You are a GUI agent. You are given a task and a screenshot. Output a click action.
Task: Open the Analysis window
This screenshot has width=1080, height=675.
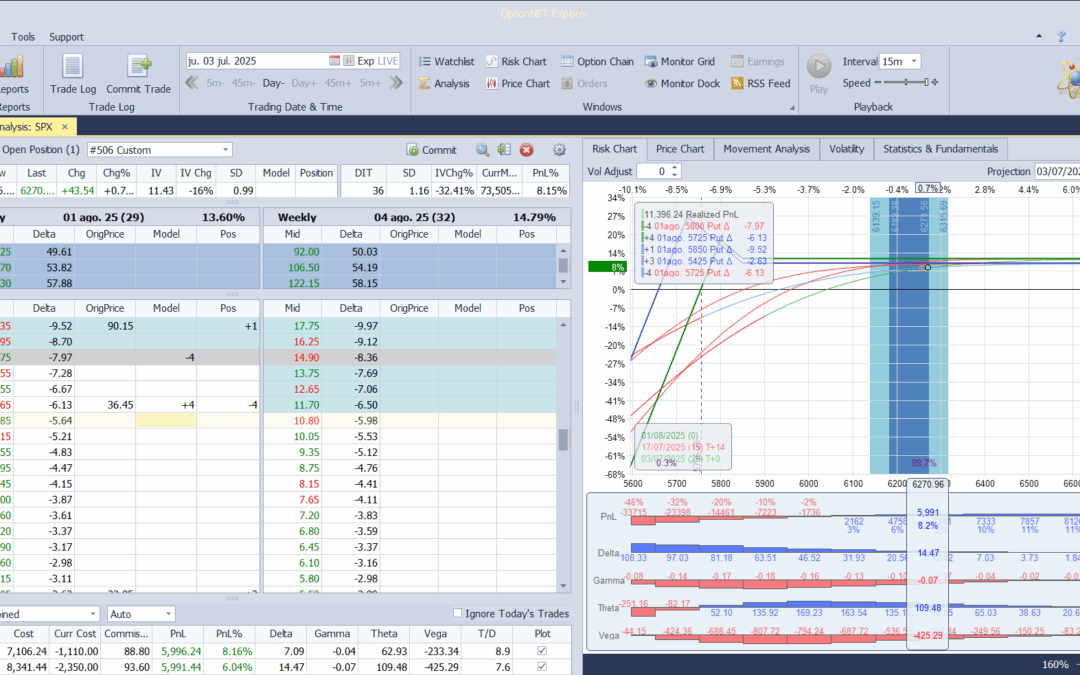(x=444, y=83)
